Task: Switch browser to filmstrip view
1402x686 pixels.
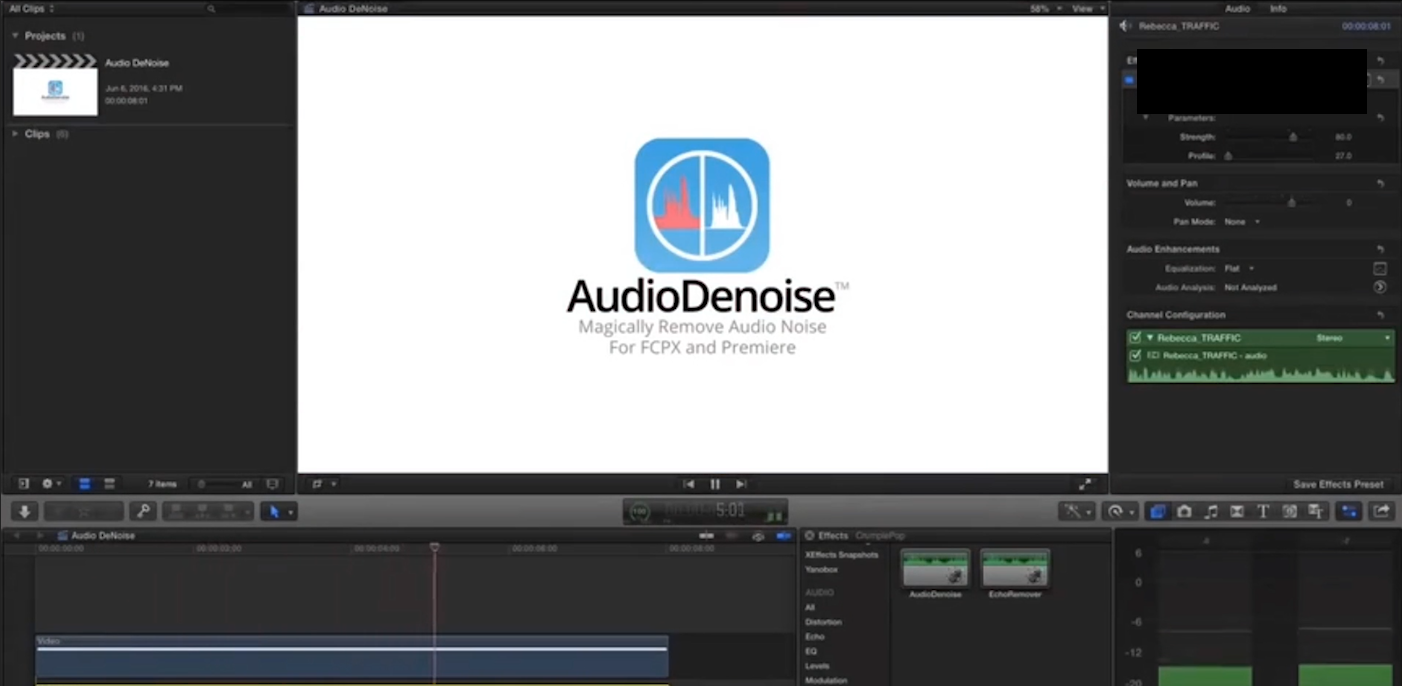Action: 85,484
